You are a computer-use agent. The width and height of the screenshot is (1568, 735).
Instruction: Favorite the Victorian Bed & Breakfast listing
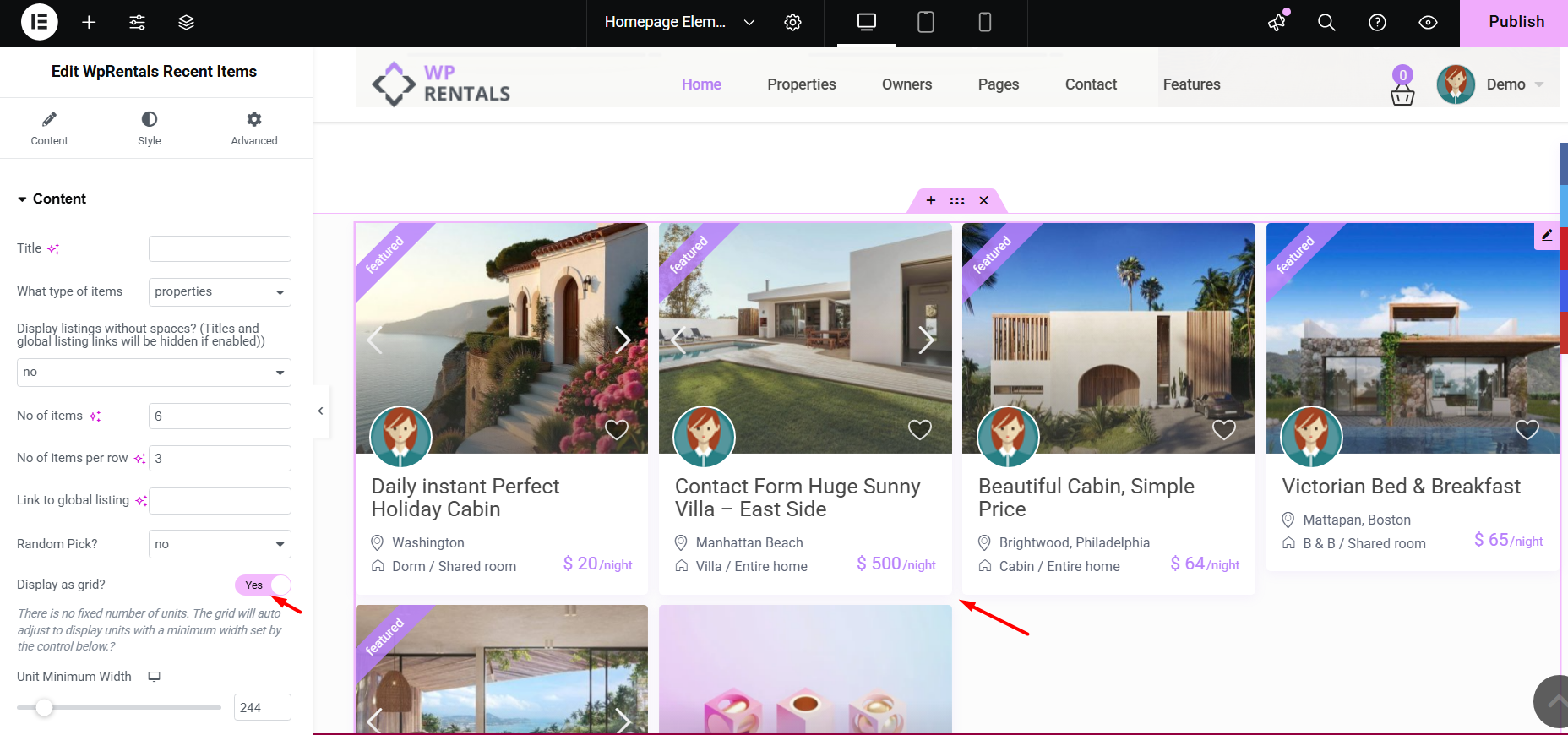(x=1527, y=429)
